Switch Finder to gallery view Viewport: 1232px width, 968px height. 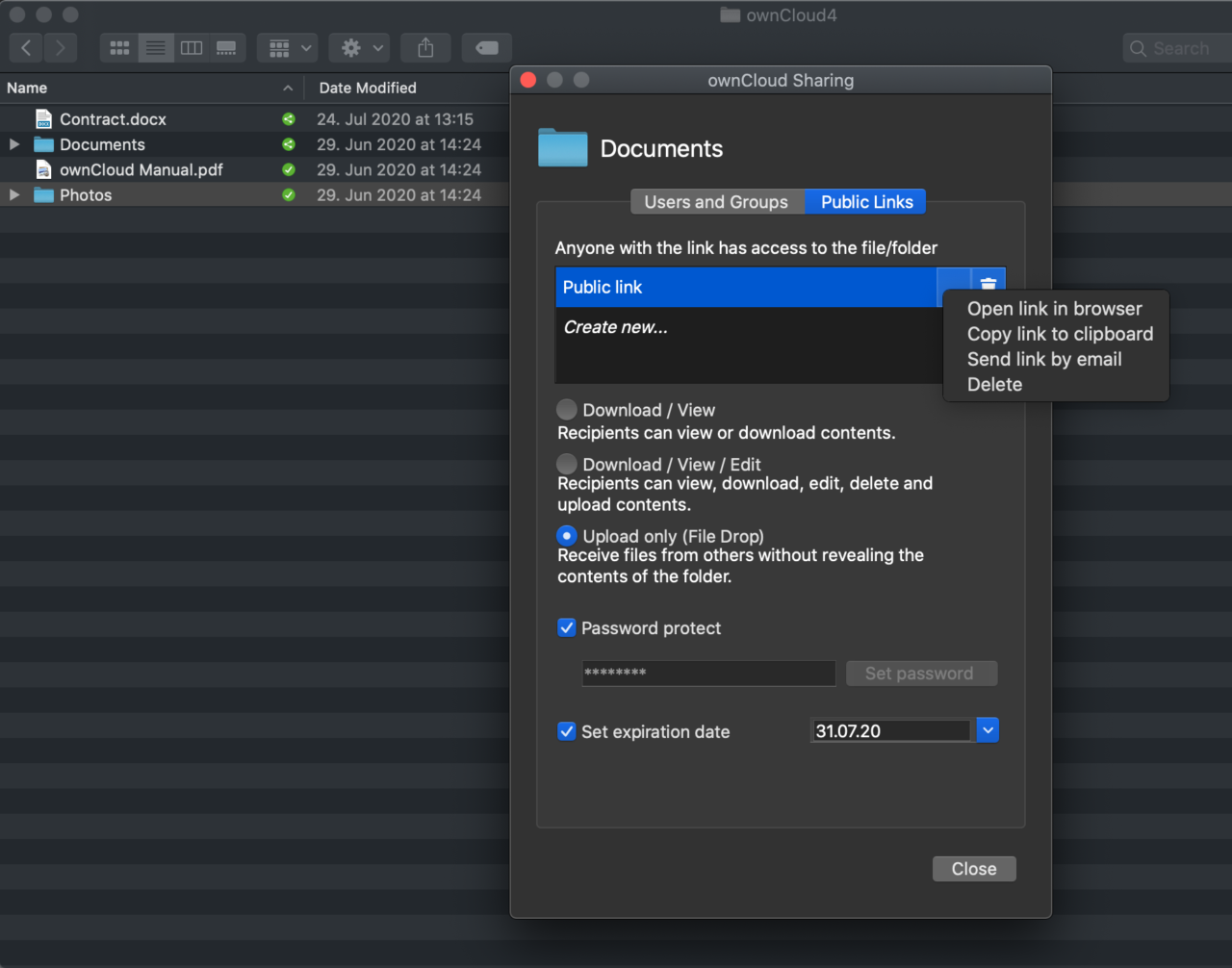[x=227, y=47]
